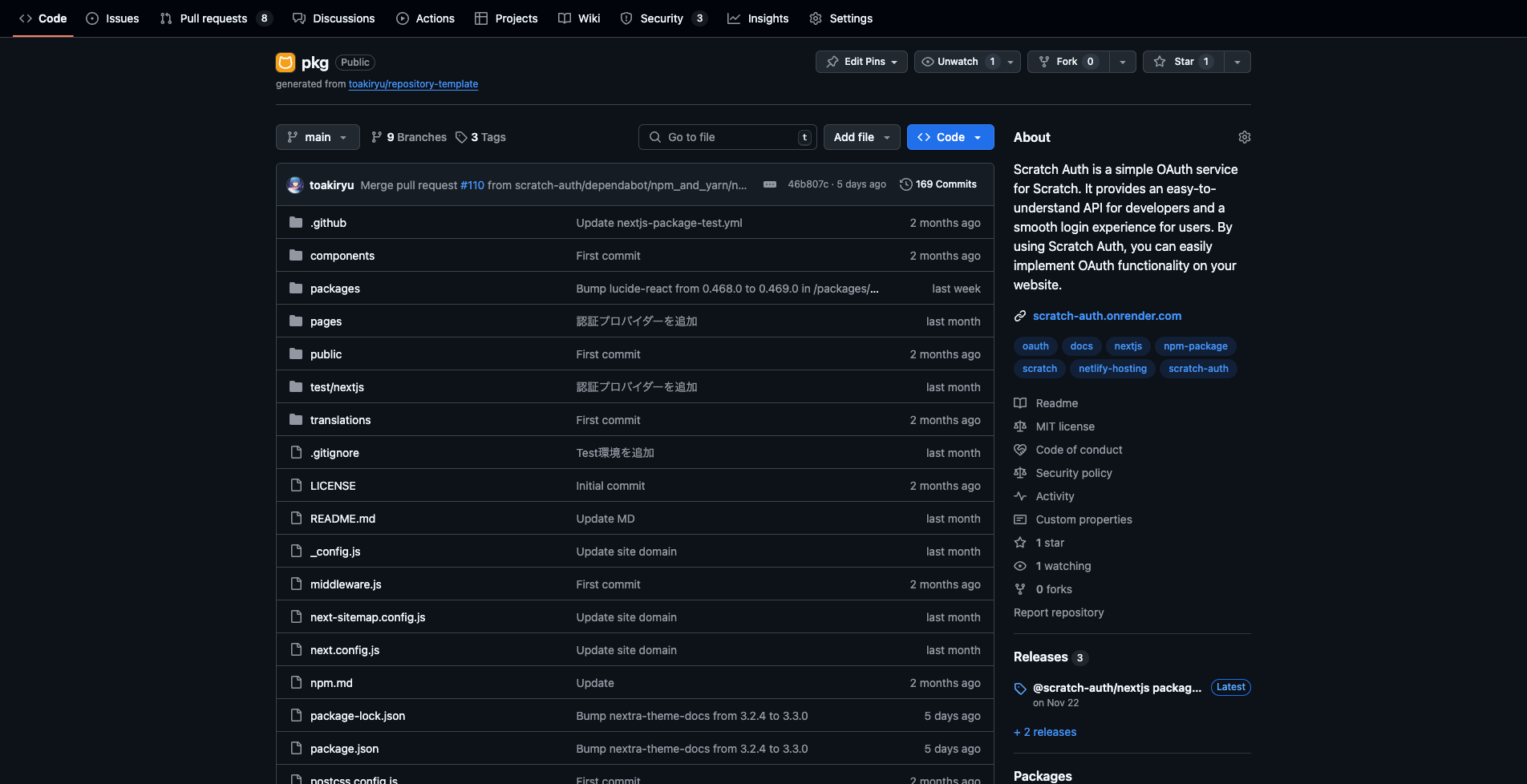Image resolution: width=1527 pixels, height=784 pixels.
Task: Fork the pkg repository
Action: (1068, 62)
